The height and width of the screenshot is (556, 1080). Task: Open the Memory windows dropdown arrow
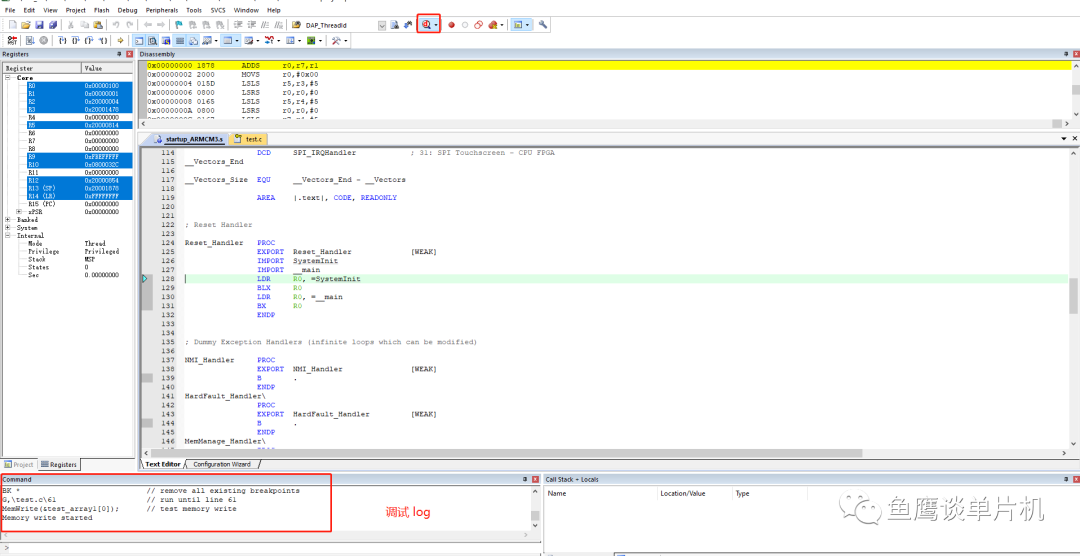pyautogui.click(x=238, y=41)
